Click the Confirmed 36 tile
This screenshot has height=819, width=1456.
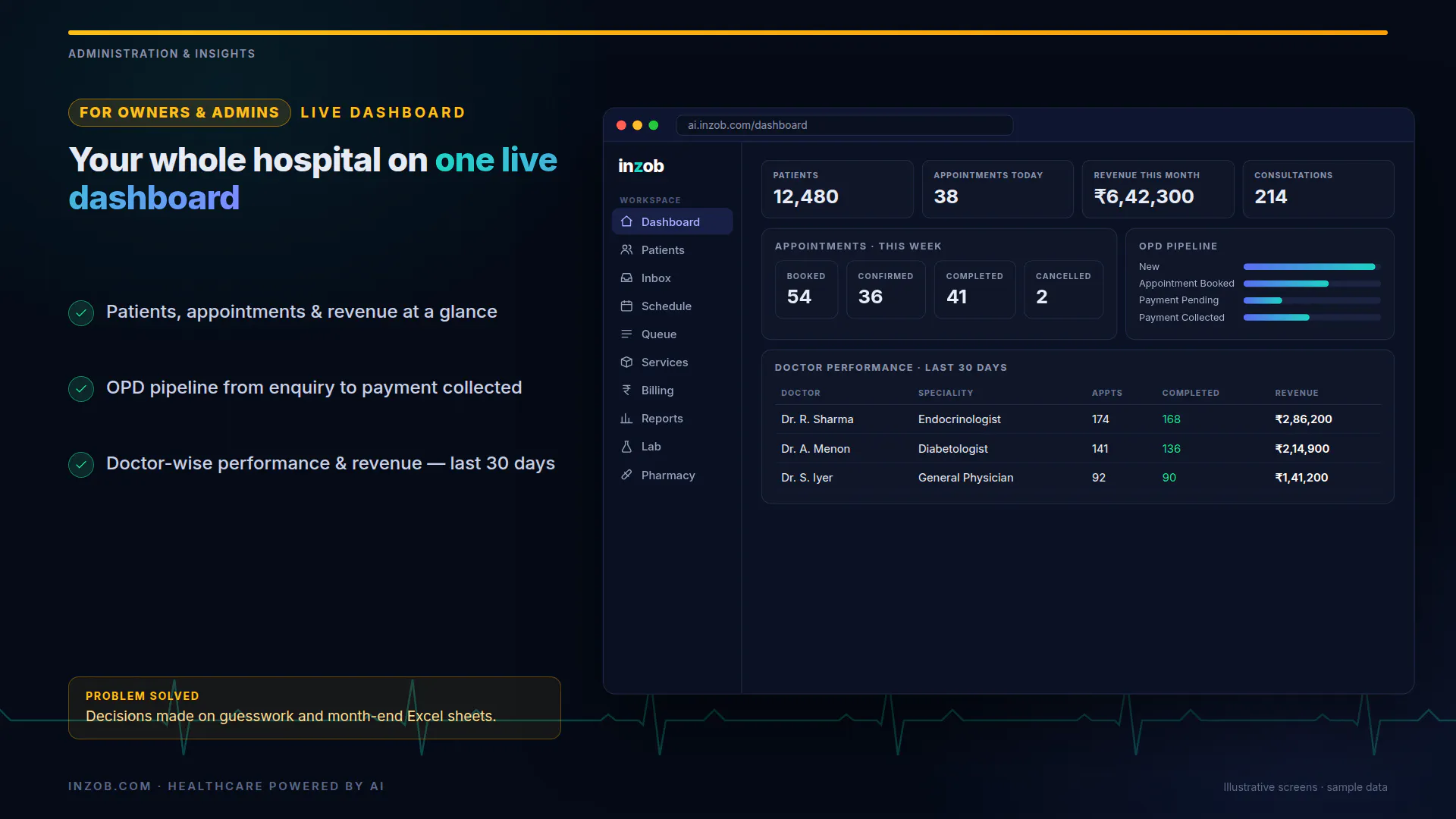(886, 290)
